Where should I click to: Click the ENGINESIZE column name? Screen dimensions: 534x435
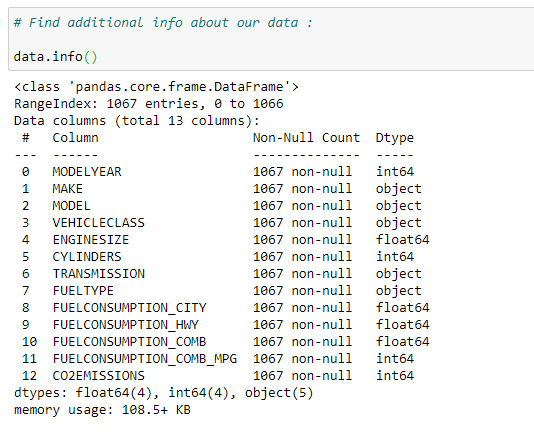[x=91, y=240]
